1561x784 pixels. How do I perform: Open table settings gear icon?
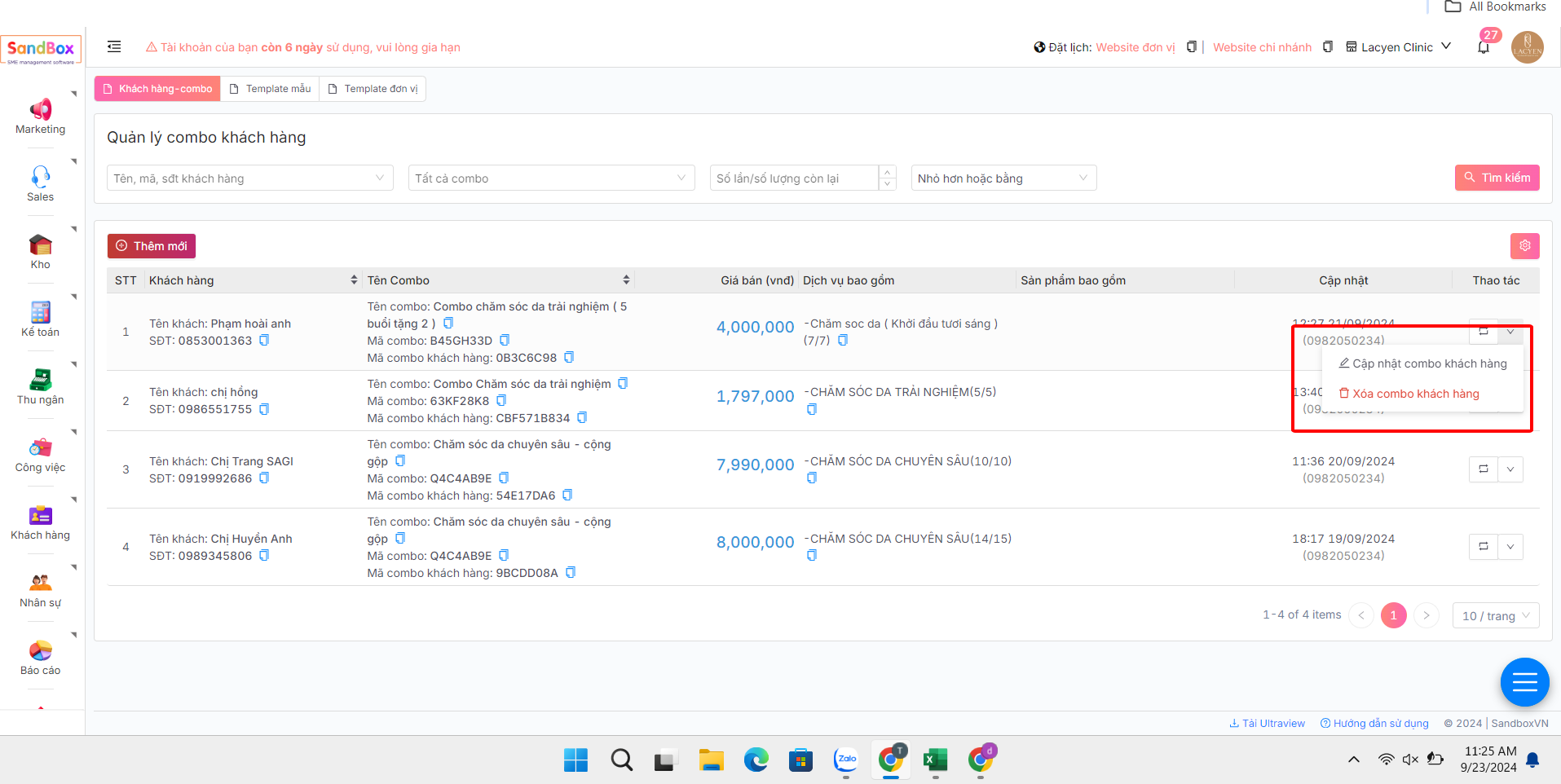coord(1524,245)
